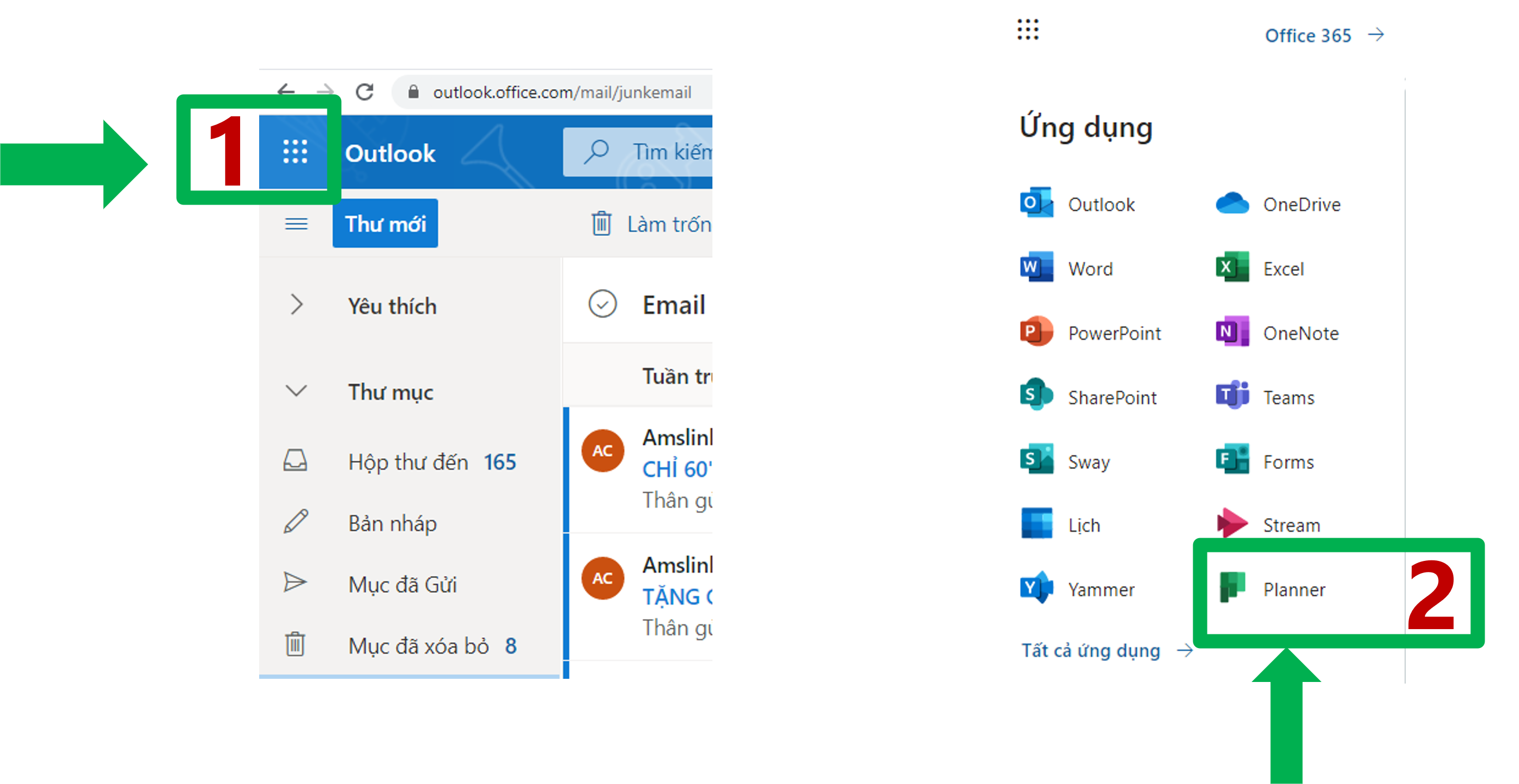Screen dimensions: 1519x784
Task: Click the Stream app icon
Action: click(1232, 523)
